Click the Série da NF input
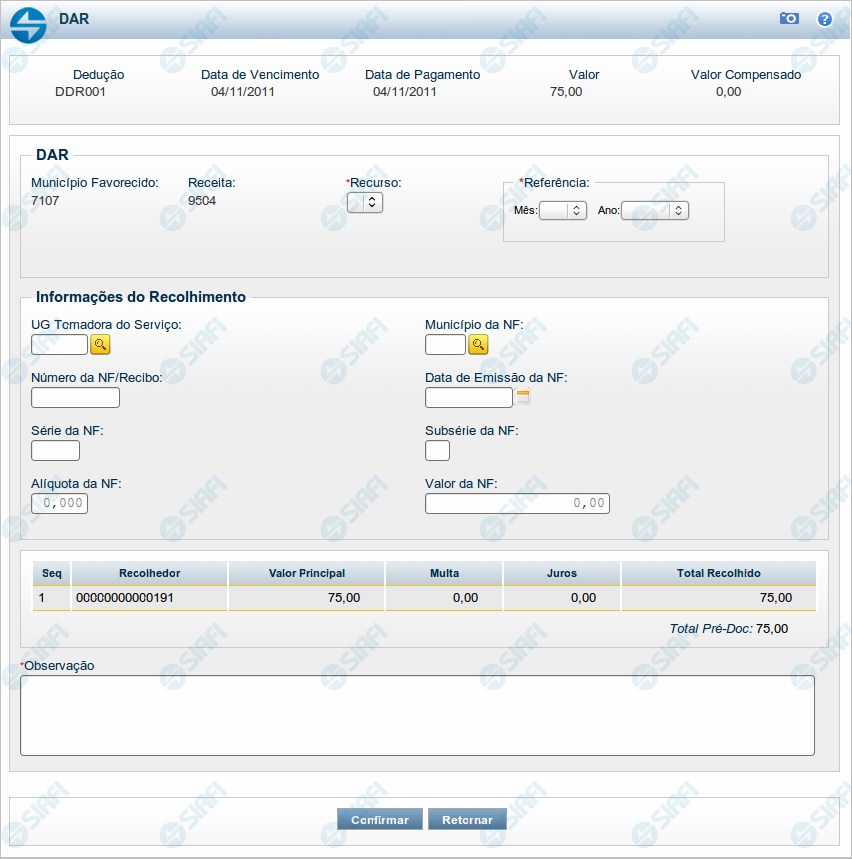Image resolution: width=852 pixels, height=859 pixels. pyautogui.click(x=55, y=451)
